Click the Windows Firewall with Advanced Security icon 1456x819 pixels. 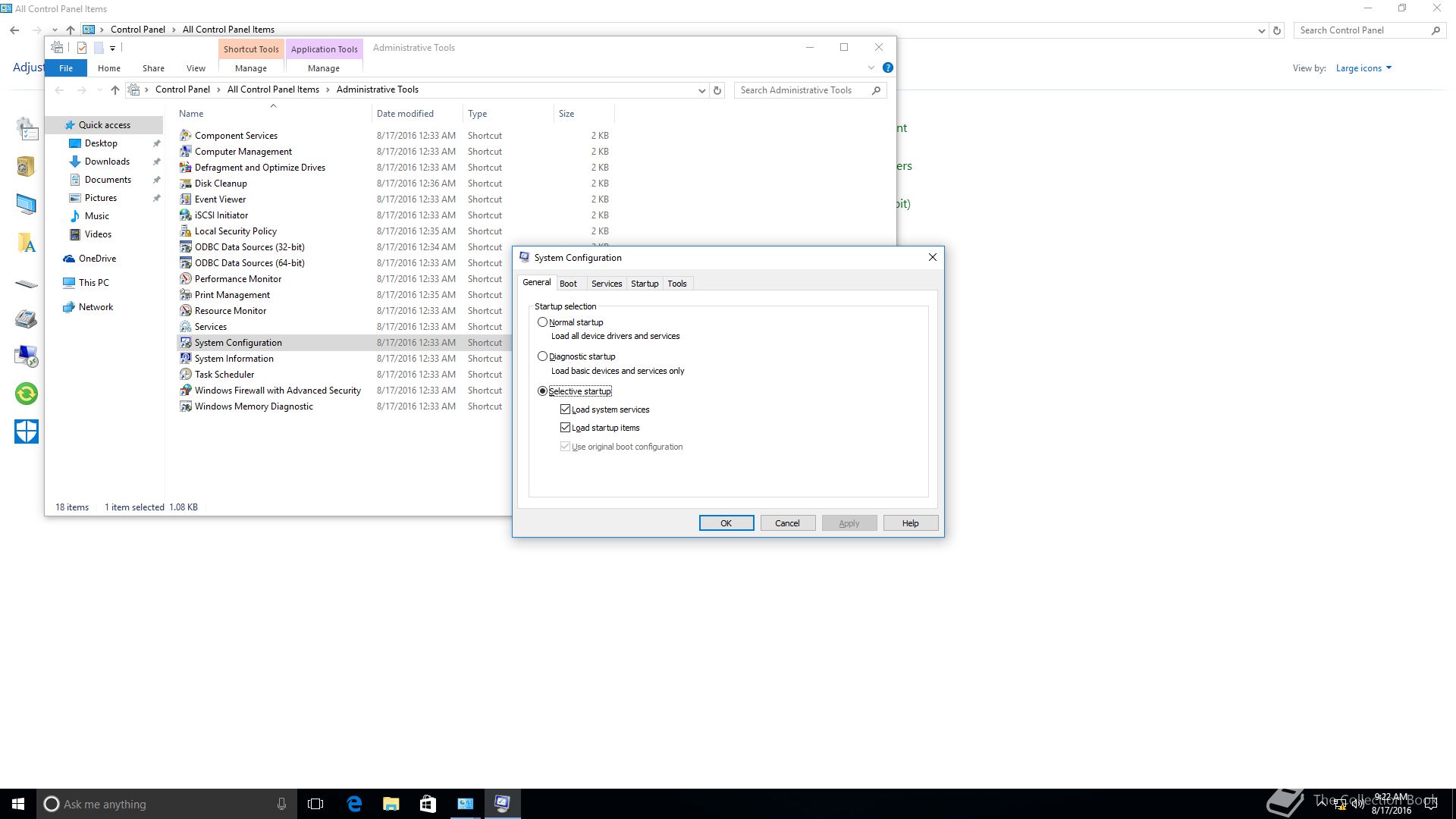pyautogui.click(x=186, y=391)
